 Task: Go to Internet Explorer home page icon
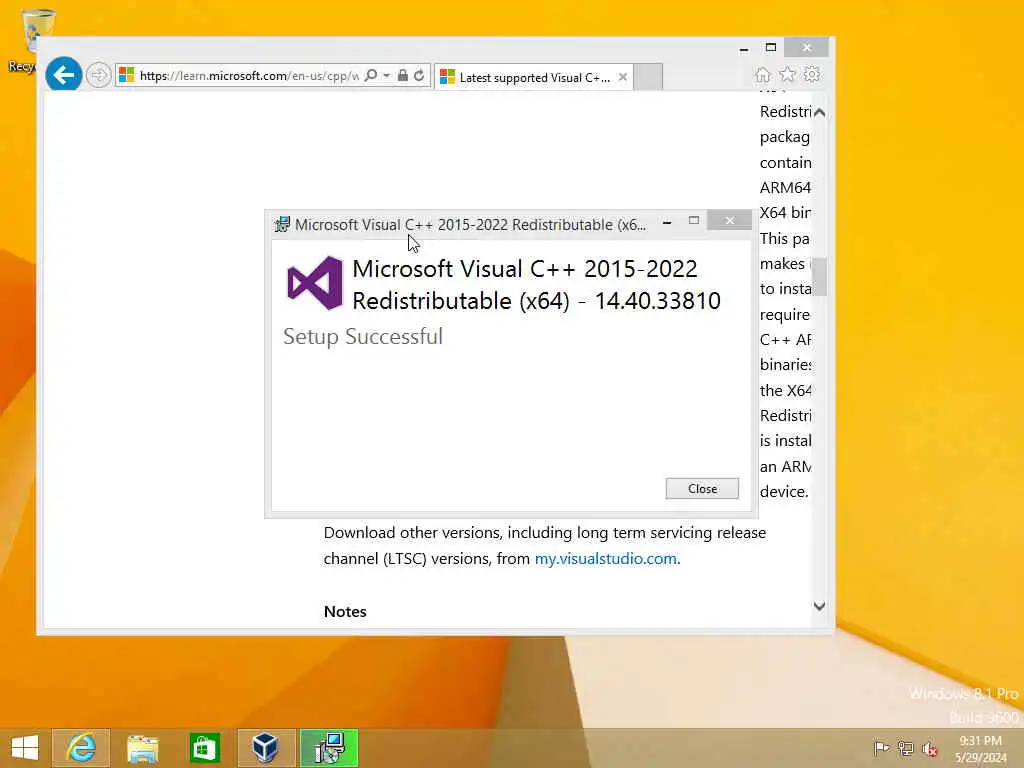[x=763, y=74]
